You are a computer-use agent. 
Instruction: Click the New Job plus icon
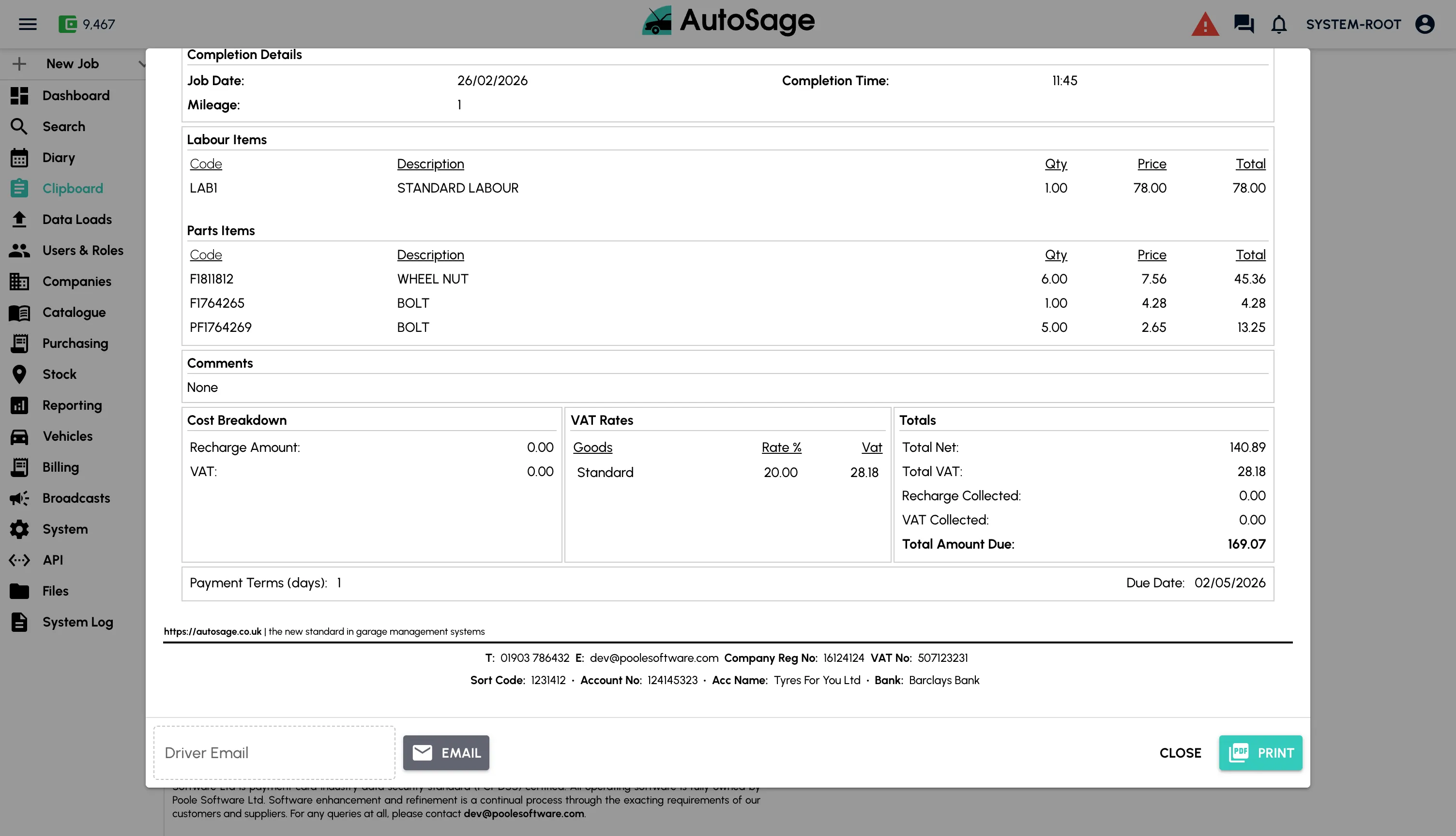coord(19,64)
